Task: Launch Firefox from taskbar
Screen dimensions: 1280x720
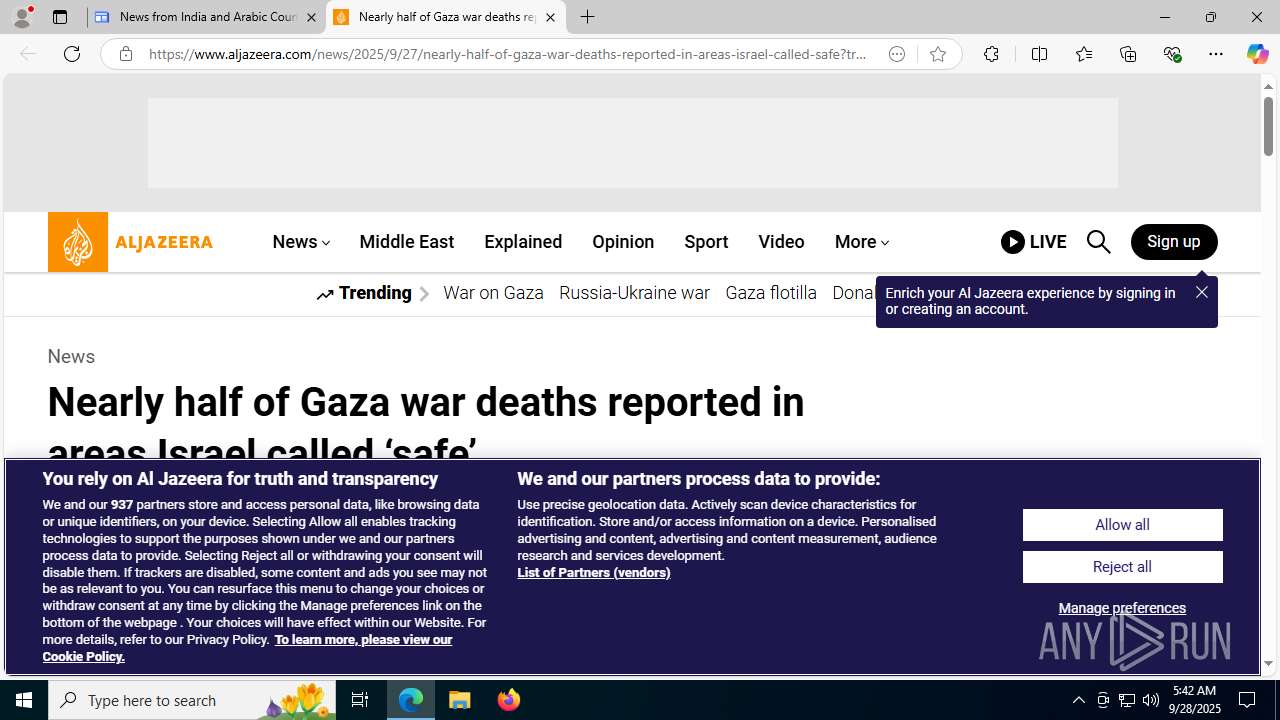Action: (x=509, y=700)
